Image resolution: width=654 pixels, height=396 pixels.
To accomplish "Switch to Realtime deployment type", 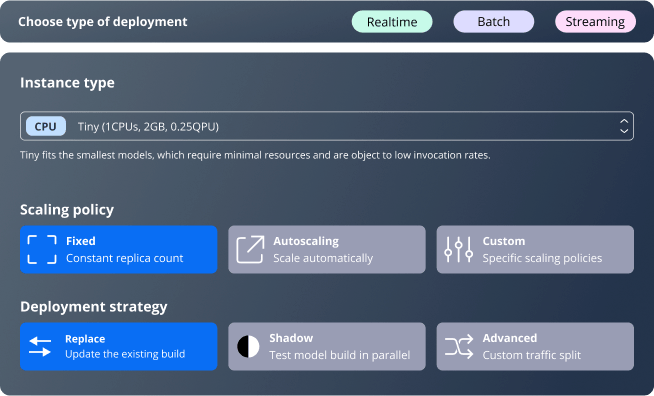I will click(x=392, y=22).
